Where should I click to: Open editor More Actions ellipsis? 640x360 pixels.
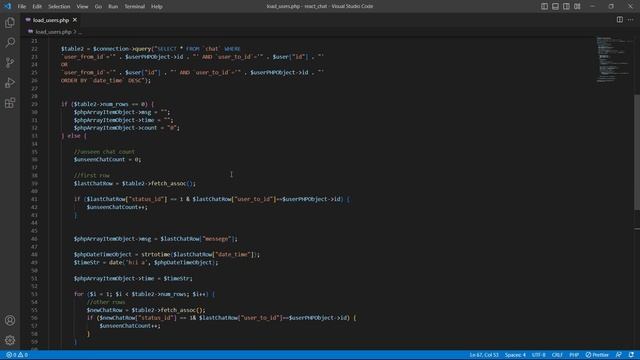(631, 20)
